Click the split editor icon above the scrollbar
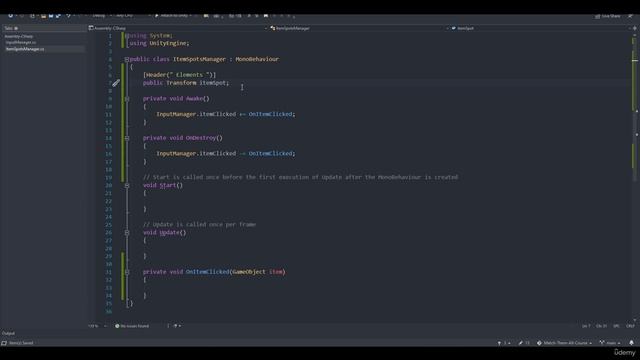640x360 pixels. (x=635, y=28)
